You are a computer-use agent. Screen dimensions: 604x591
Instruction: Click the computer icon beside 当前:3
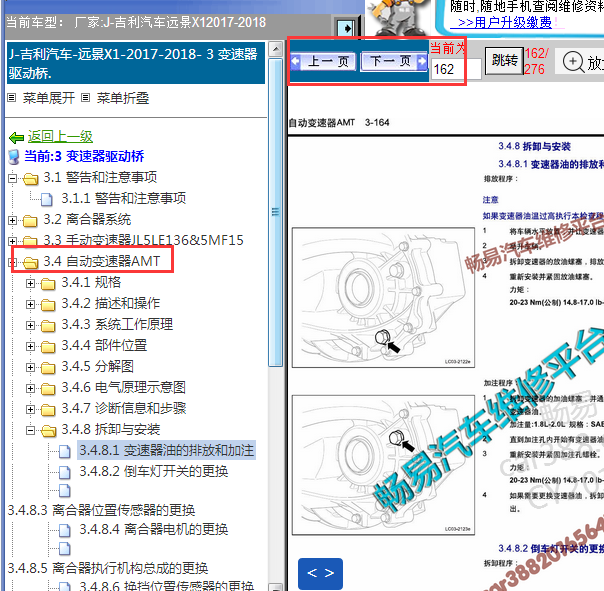coord(14,157)
